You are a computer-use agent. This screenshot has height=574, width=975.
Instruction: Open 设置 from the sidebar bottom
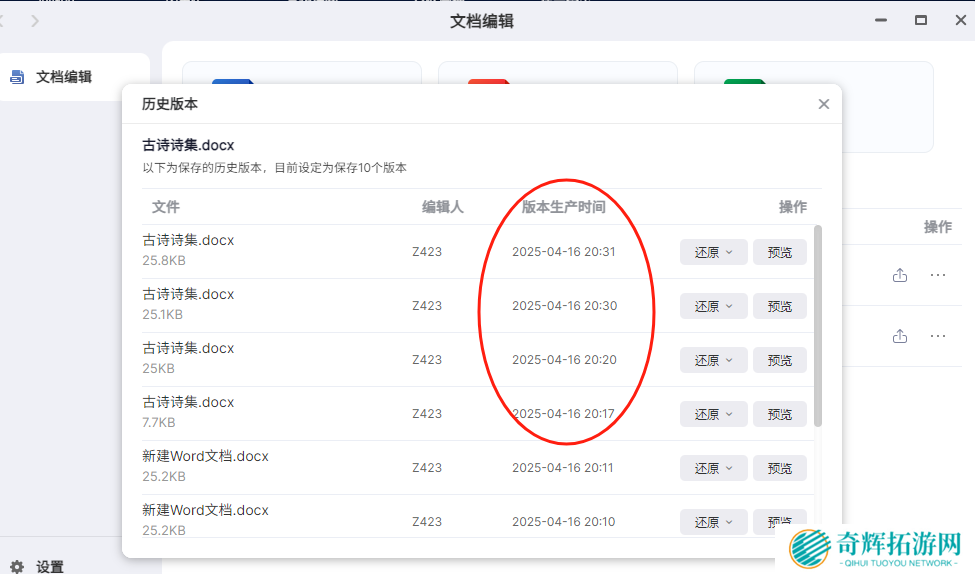50,567
